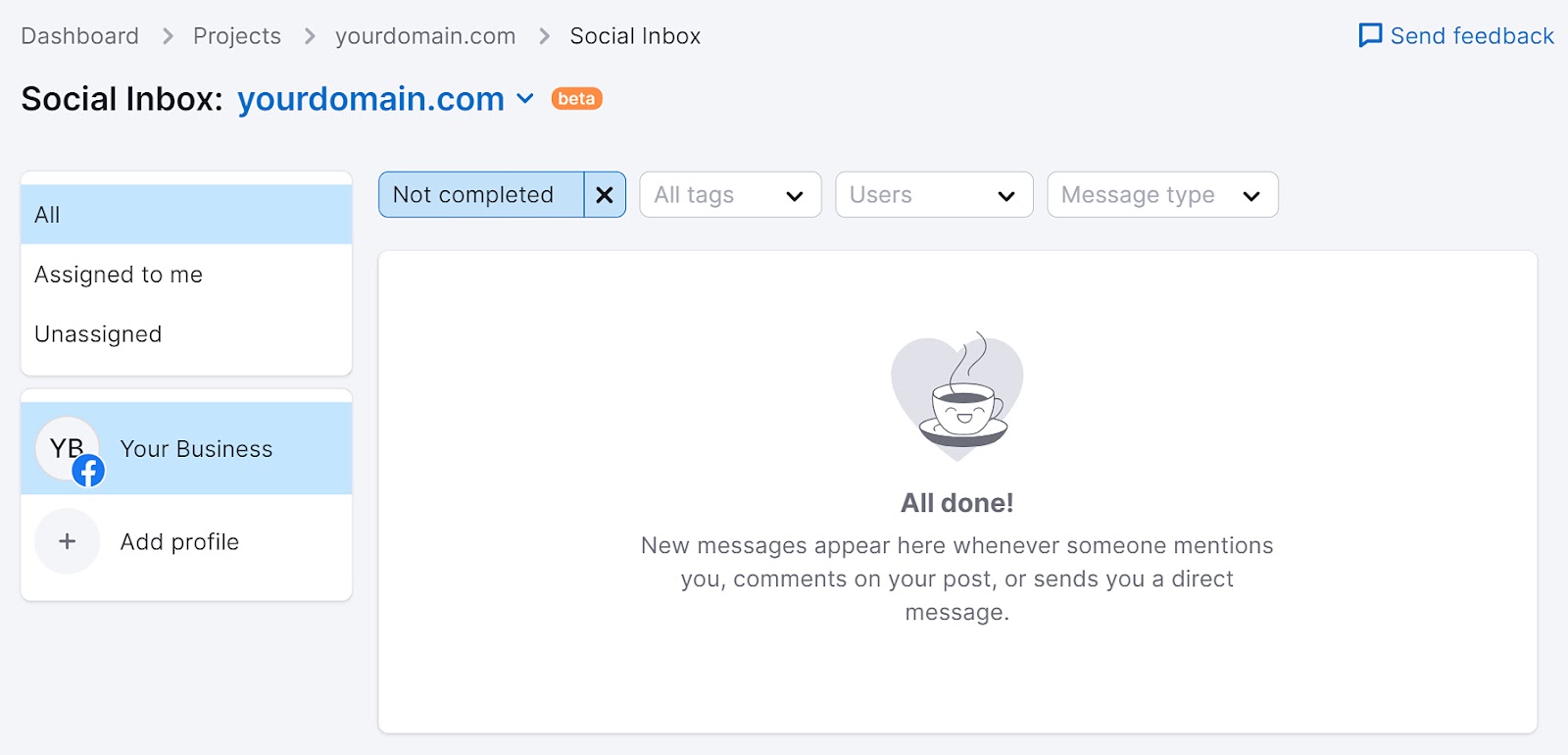Expand the Users filter dropdown
The height and width of the screenshot is (755, 1568).
pos(933,195)
